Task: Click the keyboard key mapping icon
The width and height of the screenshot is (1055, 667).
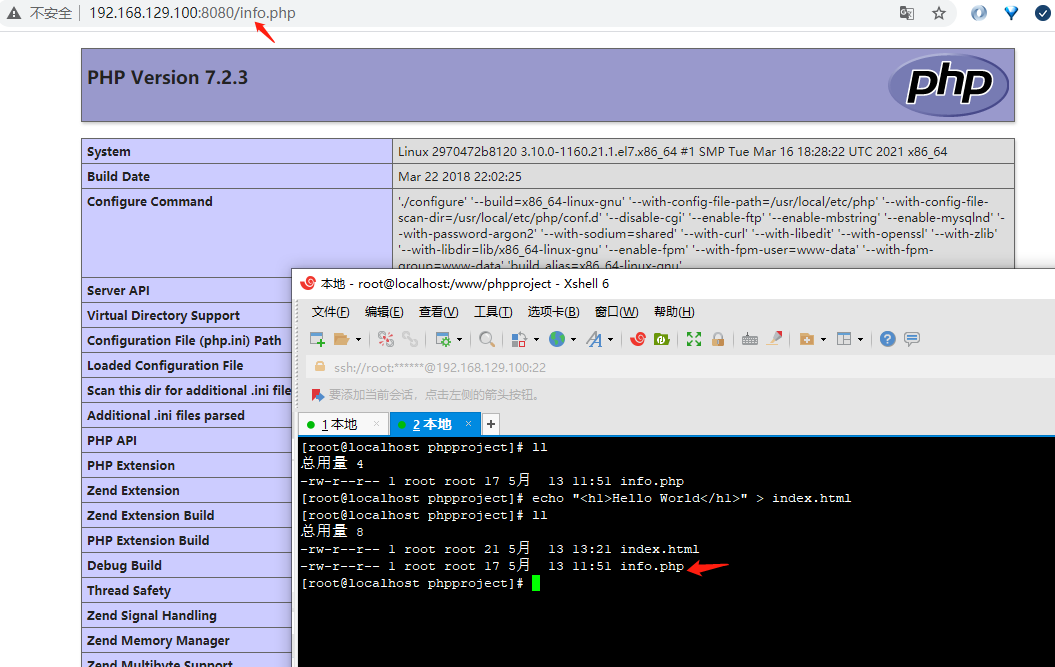Action: (x=750, y=339)
